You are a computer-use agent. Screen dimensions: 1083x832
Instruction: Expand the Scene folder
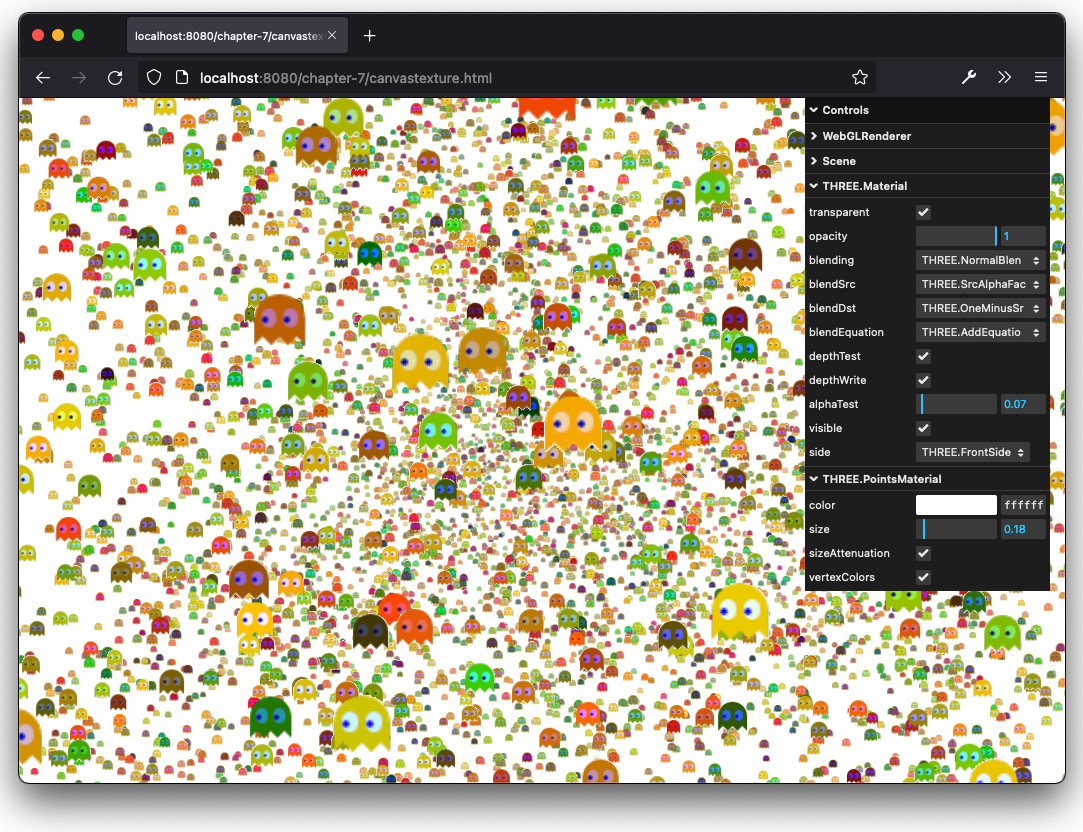pyautogui.click(x=927, y=161)
